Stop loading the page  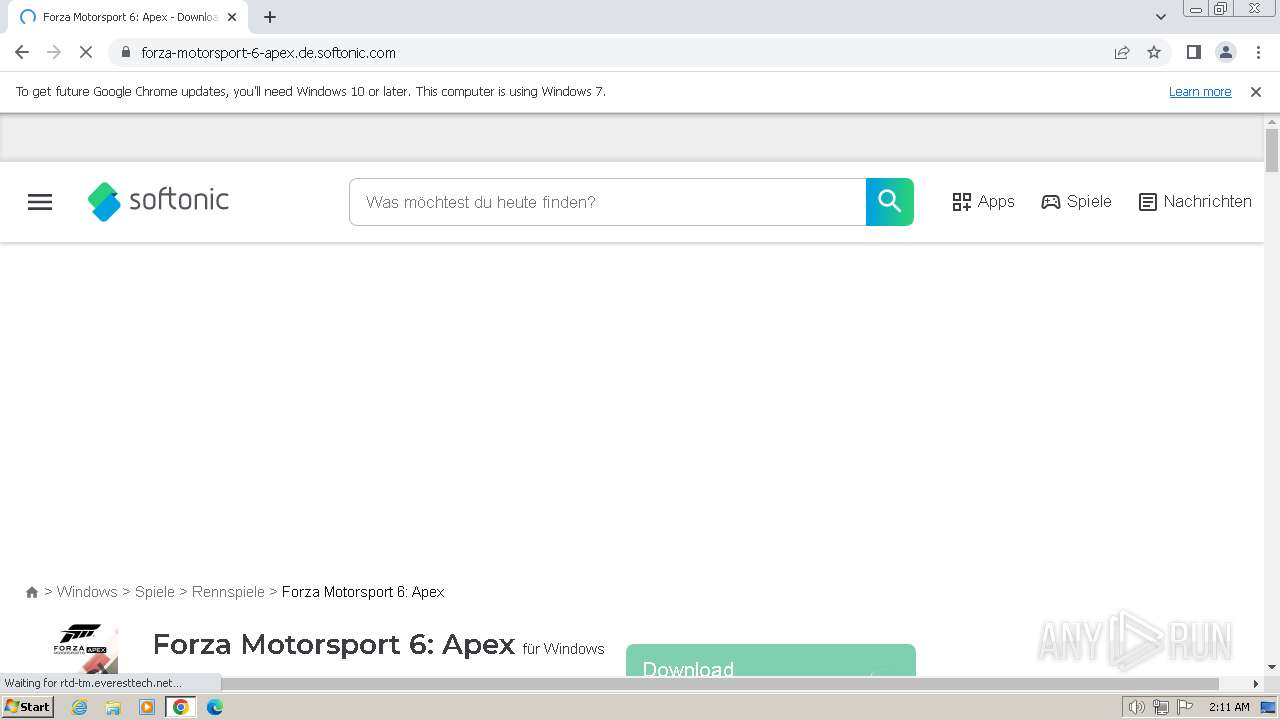point(86,52)
